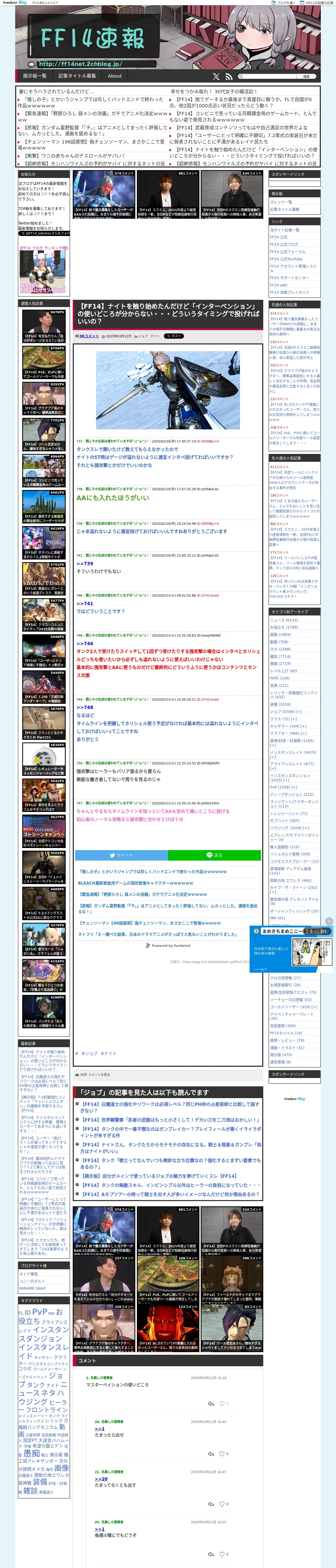336x1568 pixels.
Task: Open ニュース (6153) category
Action: click(284, 620)
